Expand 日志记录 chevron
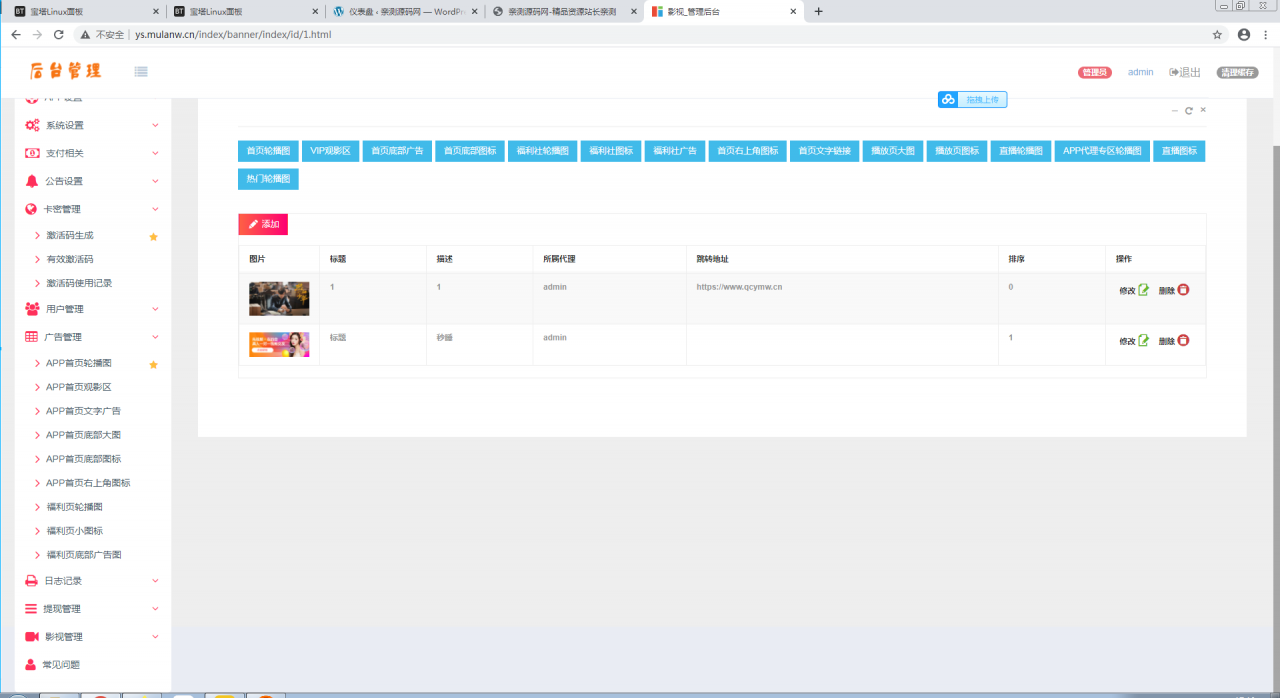Screen dimensions: 1280x698 pos(155,581)
